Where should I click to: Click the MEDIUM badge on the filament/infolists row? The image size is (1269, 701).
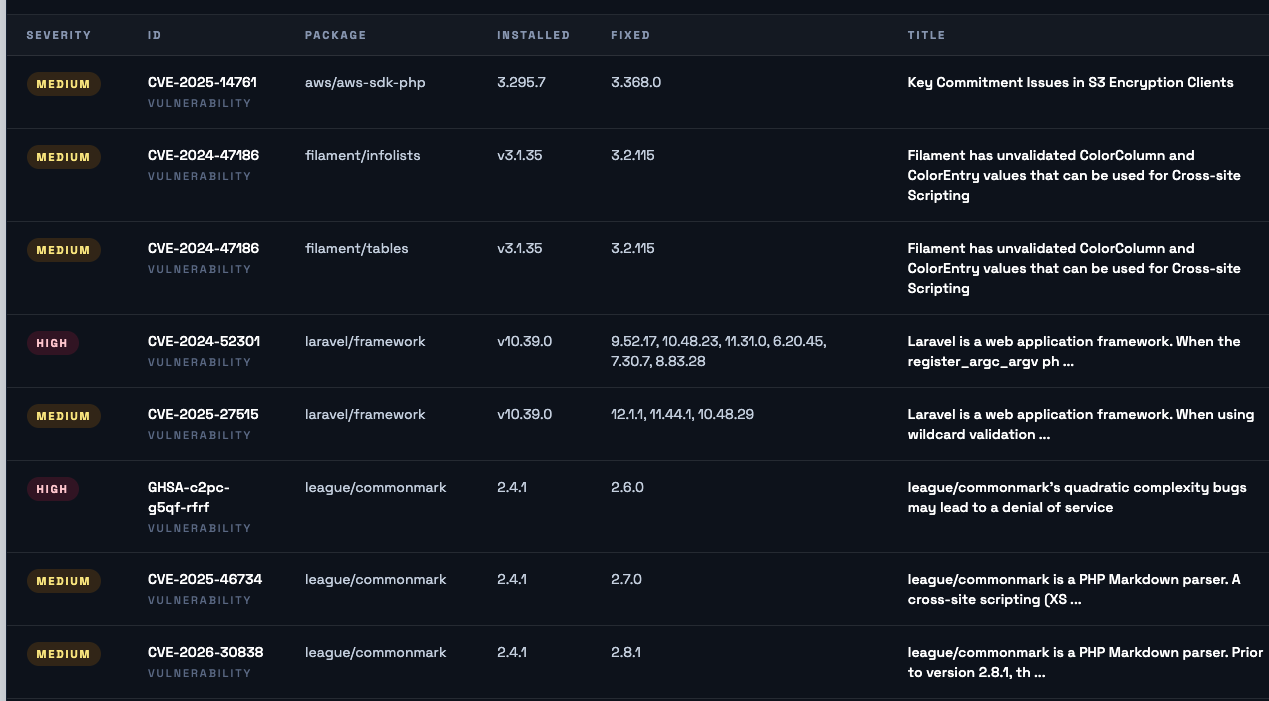63,157
